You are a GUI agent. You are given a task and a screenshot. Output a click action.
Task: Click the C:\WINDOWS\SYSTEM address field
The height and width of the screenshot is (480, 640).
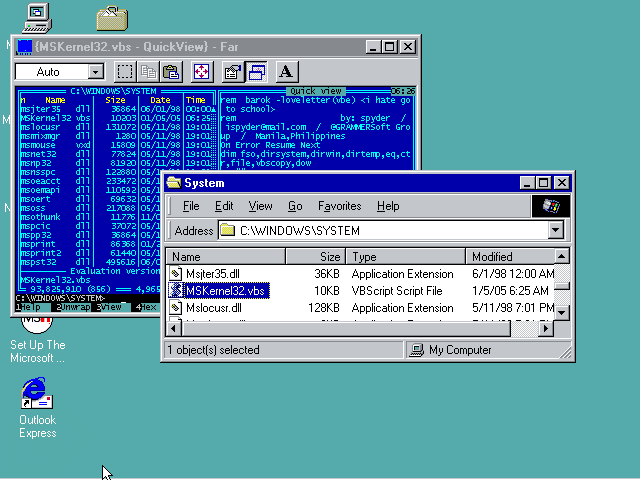(384, 231)
